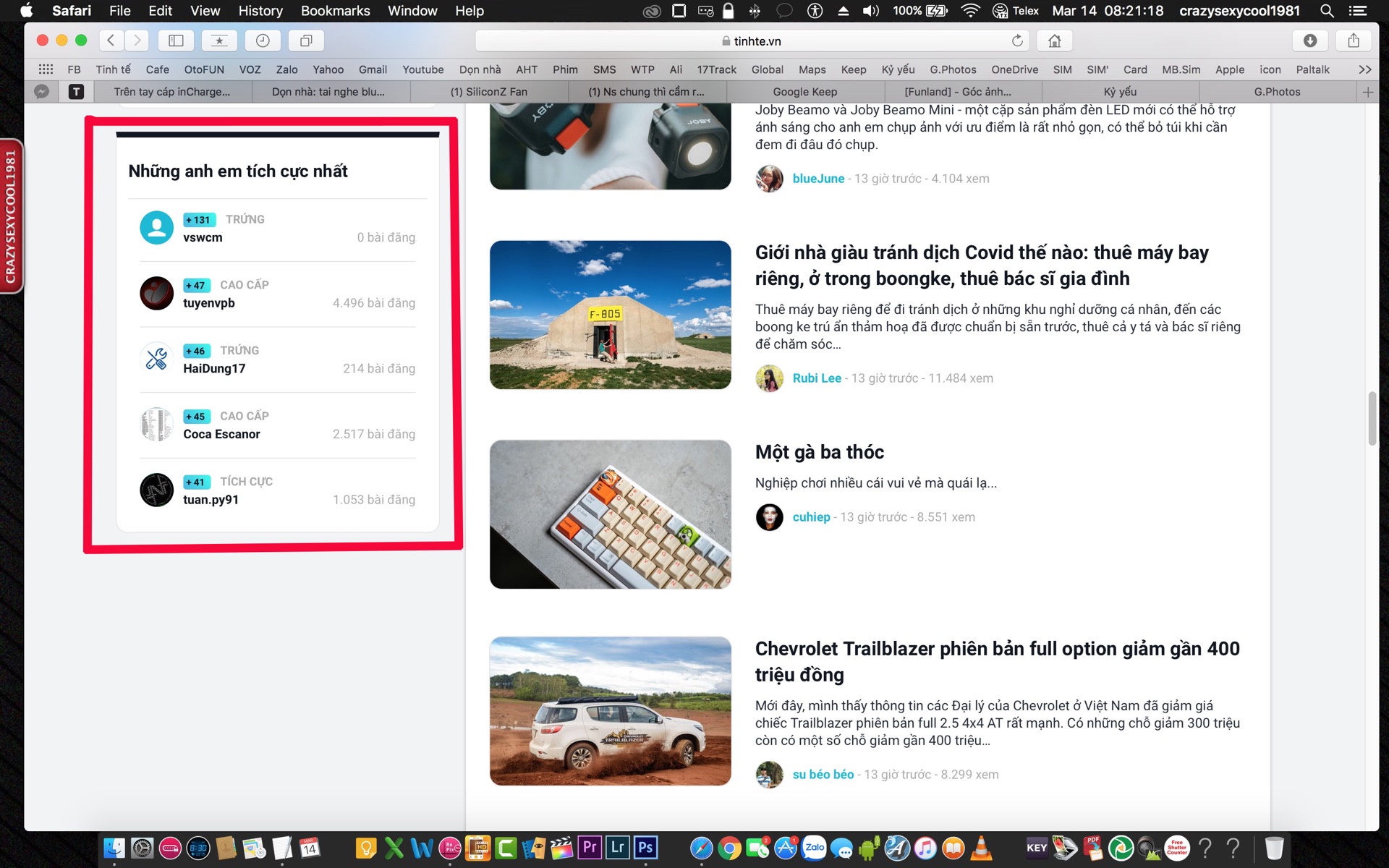Reload the tinhte.vn page
Image resolution: width=1389 pixels, height=868 pixels.
coord(1017,41)
